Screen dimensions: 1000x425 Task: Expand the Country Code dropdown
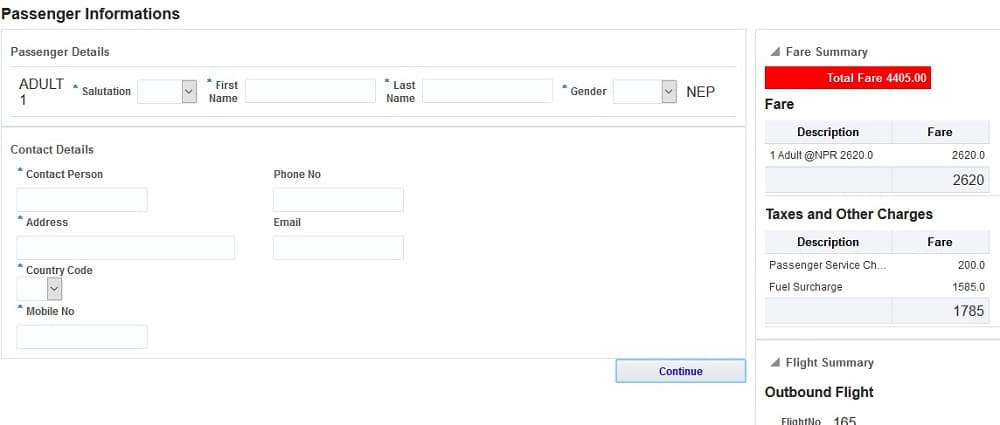coord(40,290)
